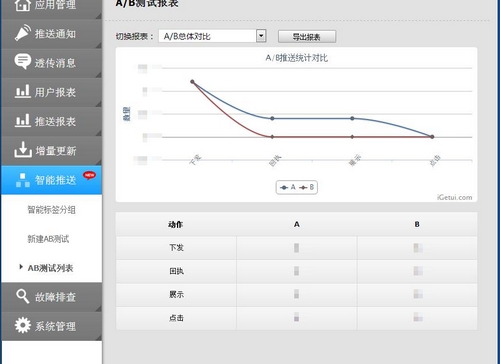Click the speech bubble icon for 透传消息

(x=23, y=62)
